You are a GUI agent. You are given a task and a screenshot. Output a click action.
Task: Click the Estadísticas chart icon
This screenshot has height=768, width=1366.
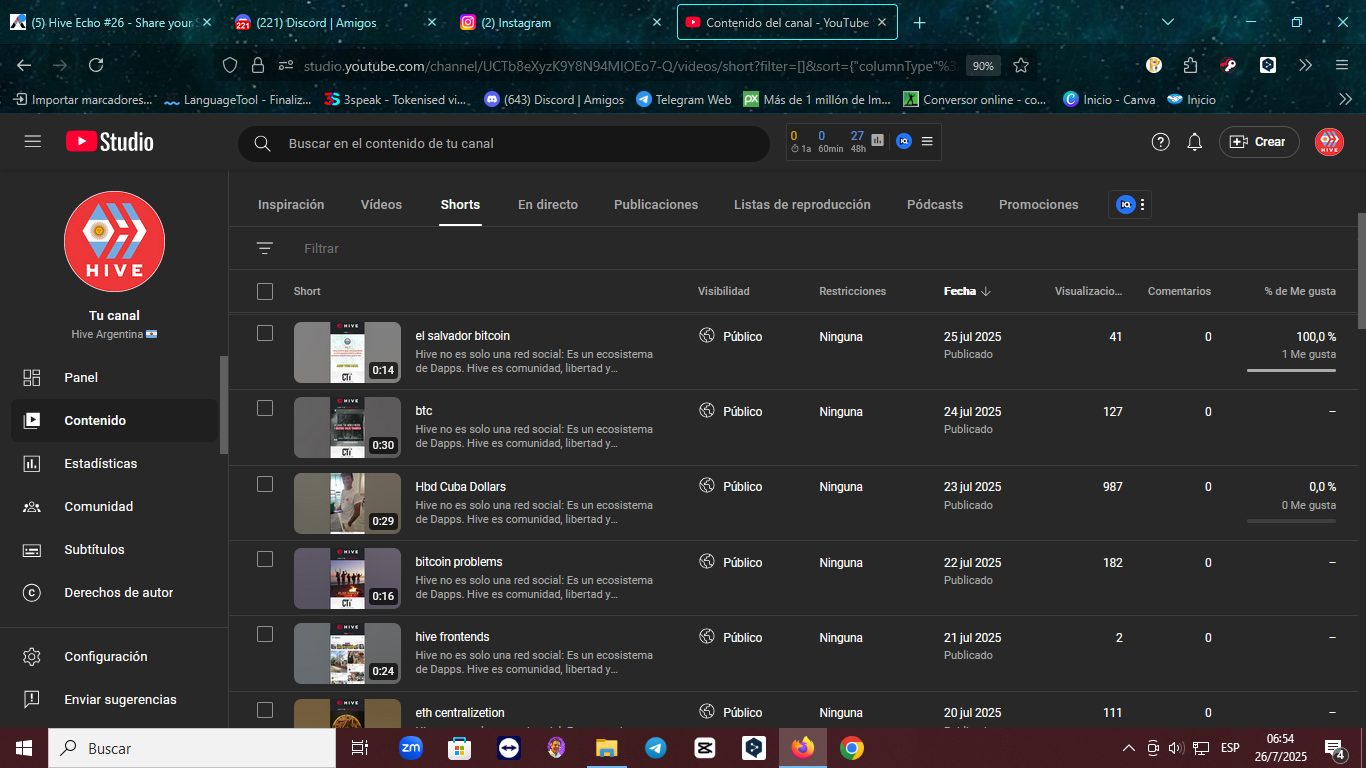(32, 463)
